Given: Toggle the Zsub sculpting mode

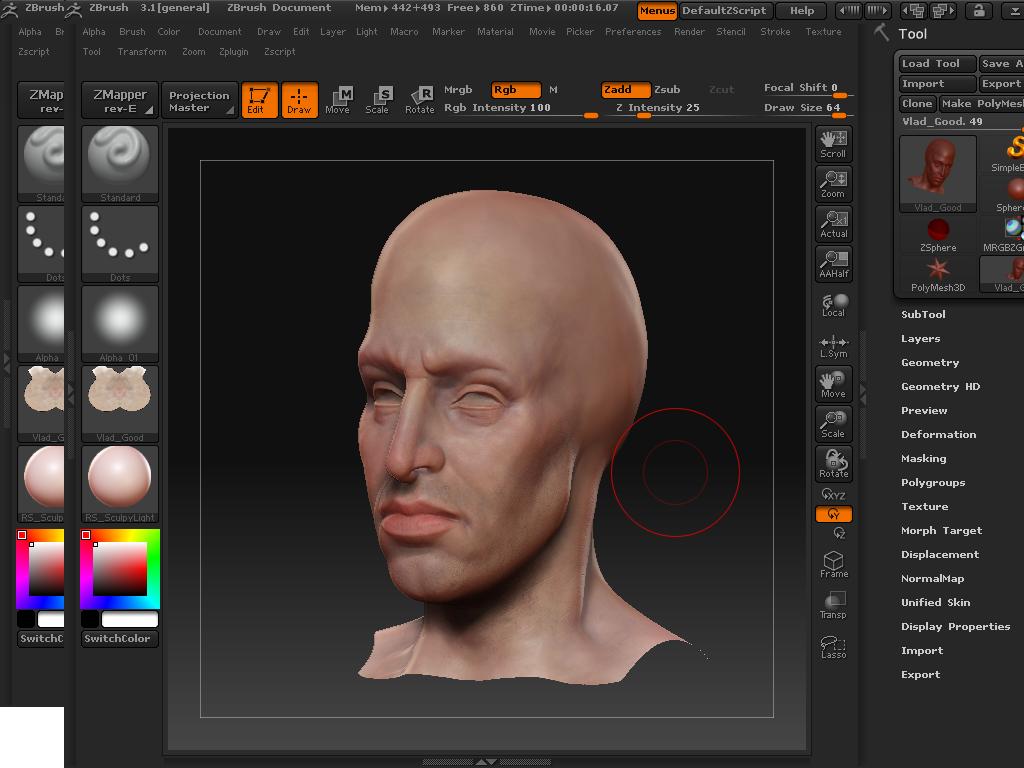Looking at the screenshot, I should (x=667, y=90).
